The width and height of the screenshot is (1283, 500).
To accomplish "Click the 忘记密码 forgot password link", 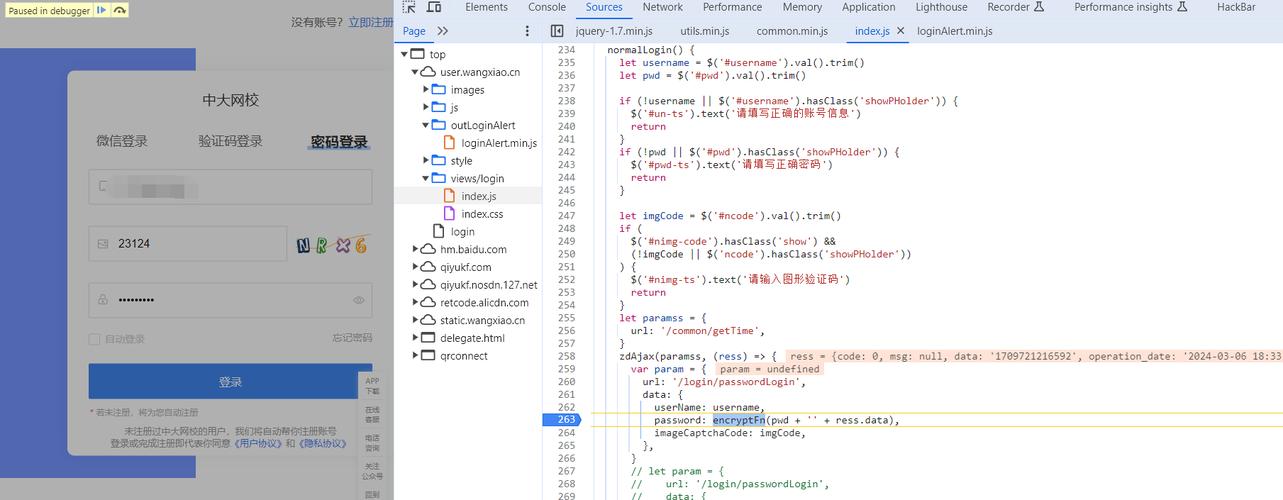I will 352,338.
